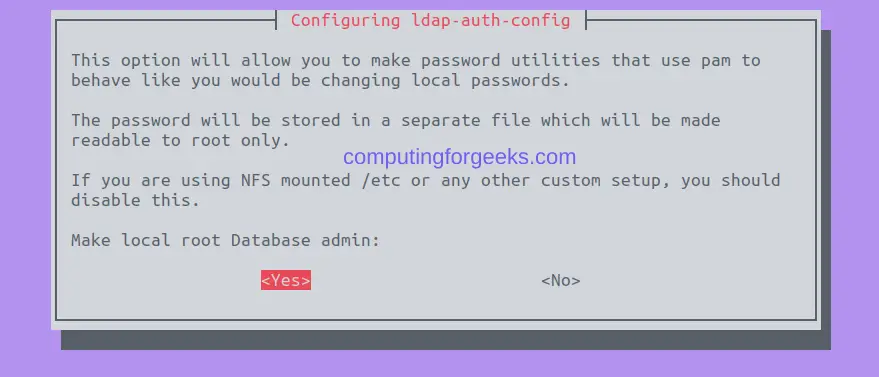Click the phrase "behave like" in second line
The width and height of the screenshot is (879, 377).
126,81
